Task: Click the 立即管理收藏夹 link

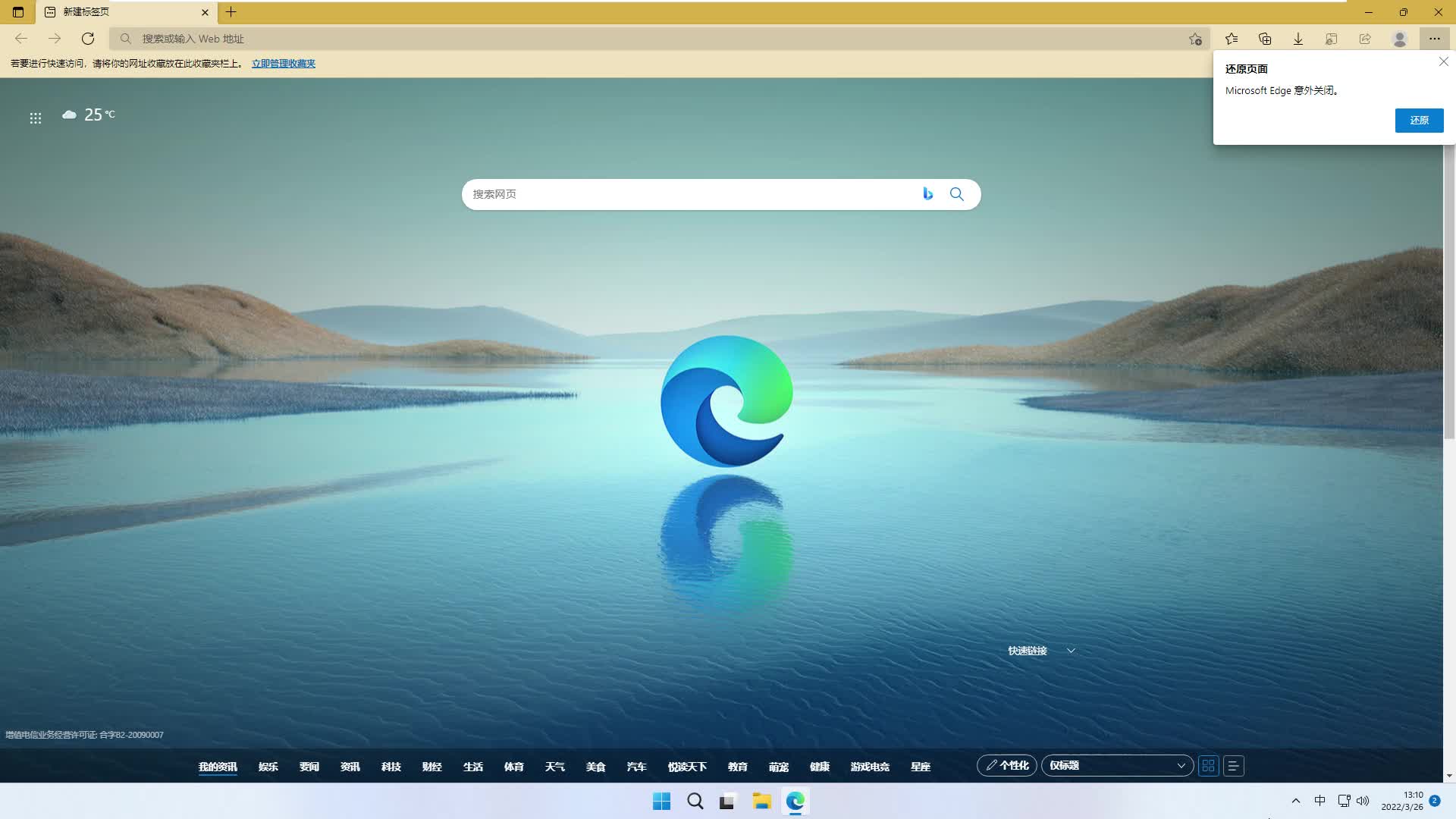Action: 284,64
